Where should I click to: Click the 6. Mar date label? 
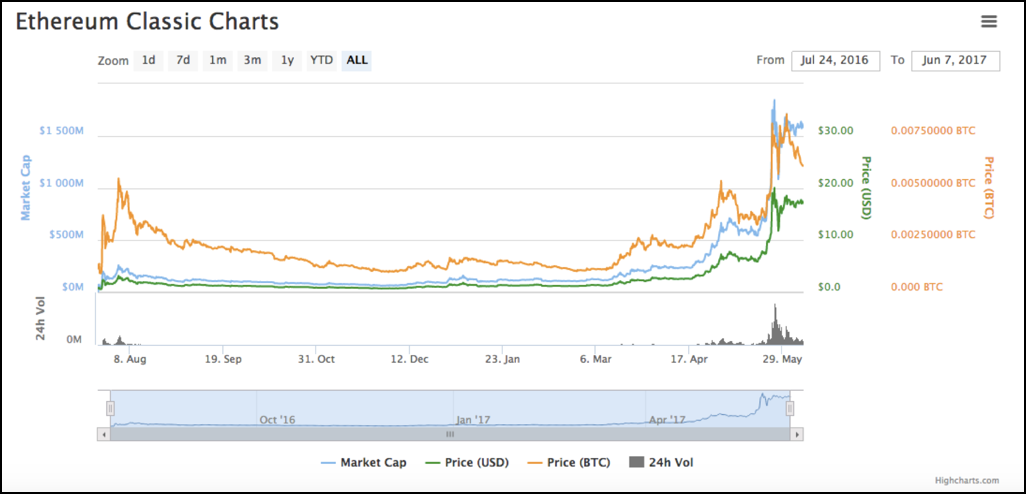[x=595, y=359]
